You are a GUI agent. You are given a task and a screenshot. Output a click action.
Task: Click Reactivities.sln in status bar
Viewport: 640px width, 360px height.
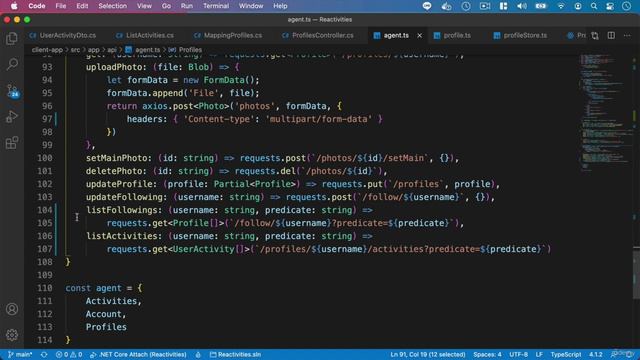(x=235, y=354)
